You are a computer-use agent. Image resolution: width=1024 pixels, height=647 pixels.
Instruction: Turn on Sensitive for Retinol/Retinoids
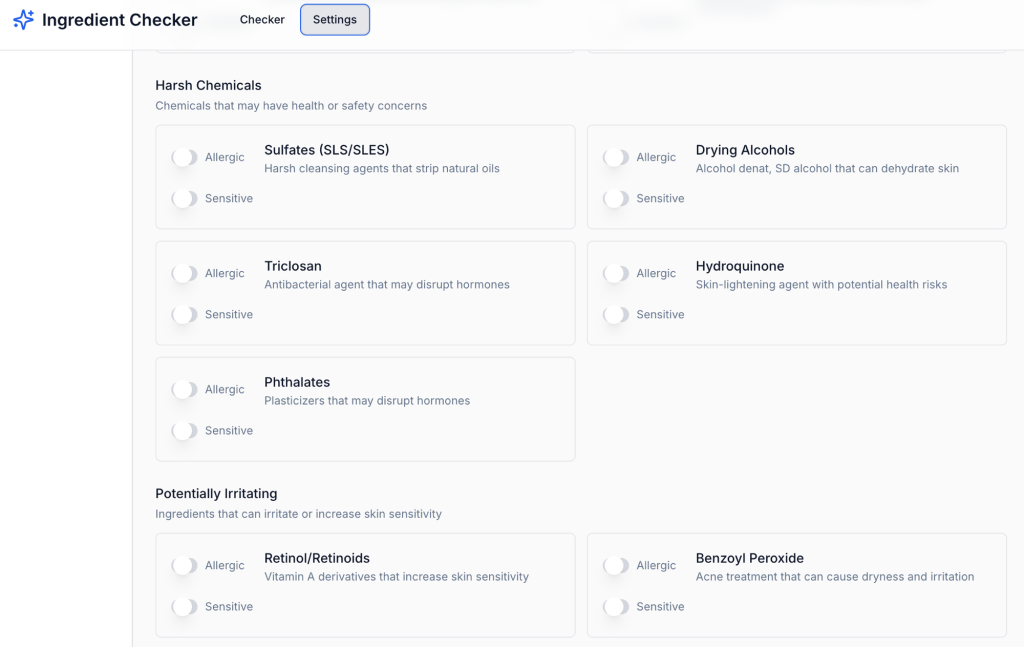point(185,606)
